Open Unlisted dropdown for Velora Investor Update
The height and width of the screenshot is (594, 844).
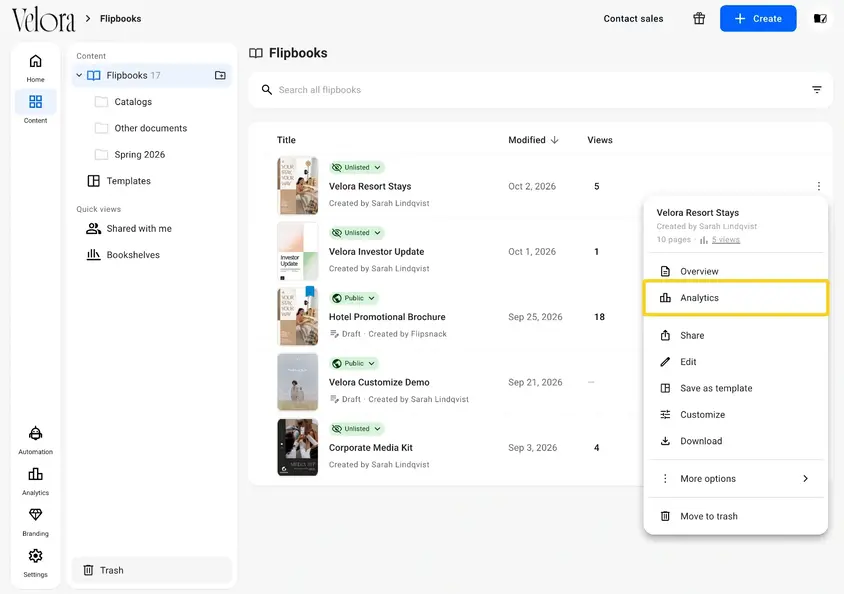pos(357,232)
